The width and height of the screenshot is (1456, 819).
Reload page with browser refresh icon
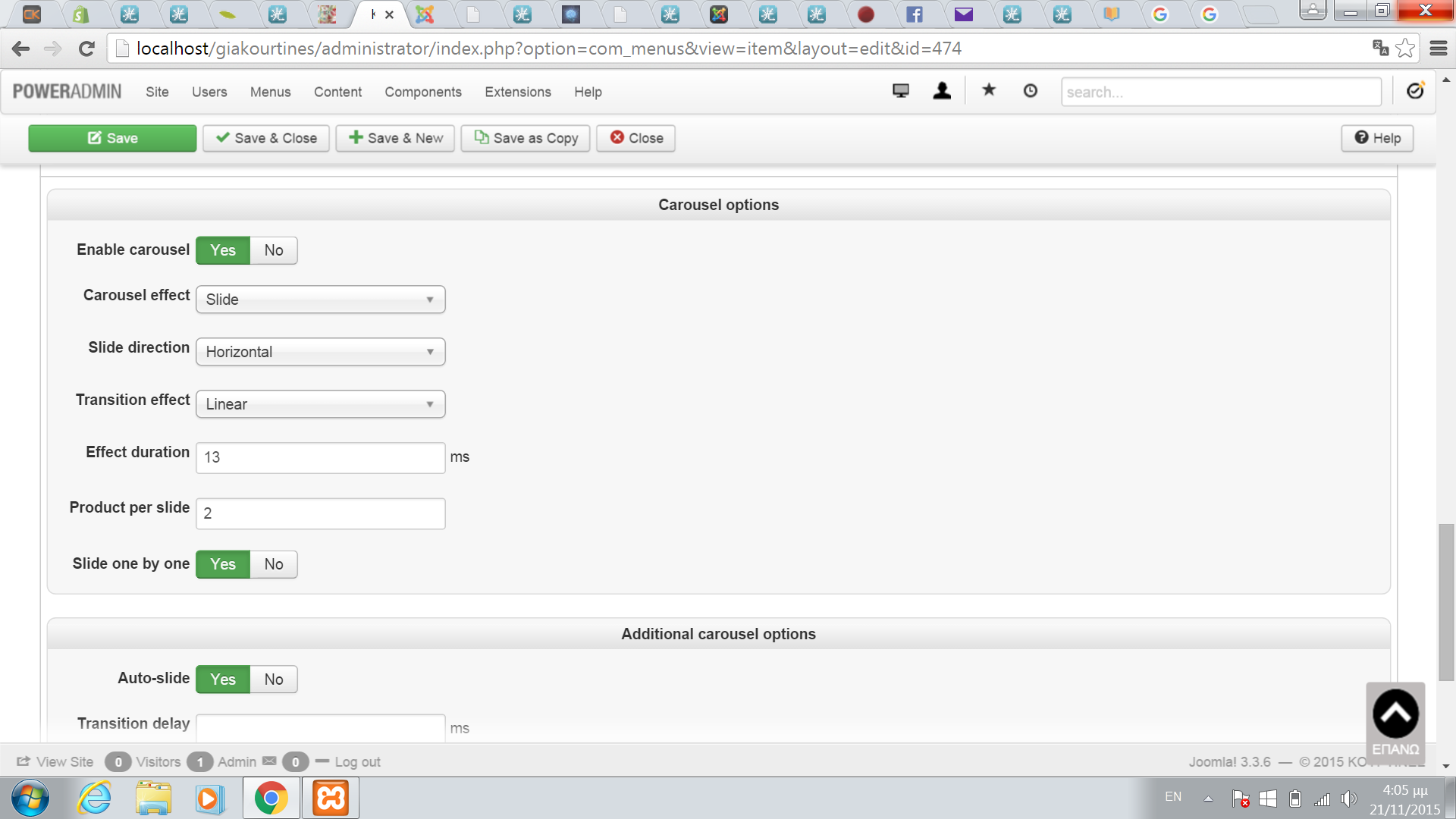[86, 49]
